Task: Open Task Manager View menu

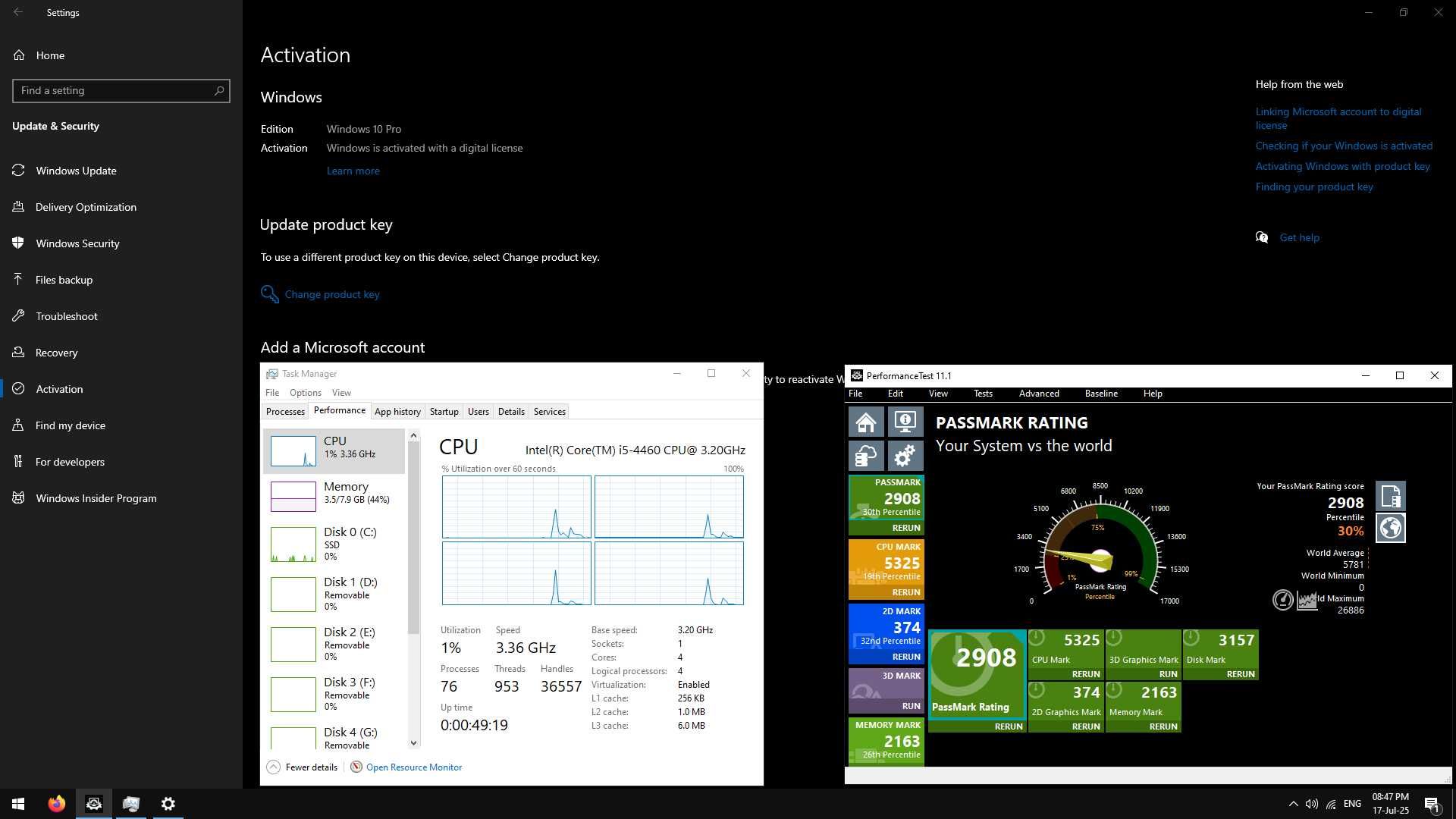Action: click(341, 392)
